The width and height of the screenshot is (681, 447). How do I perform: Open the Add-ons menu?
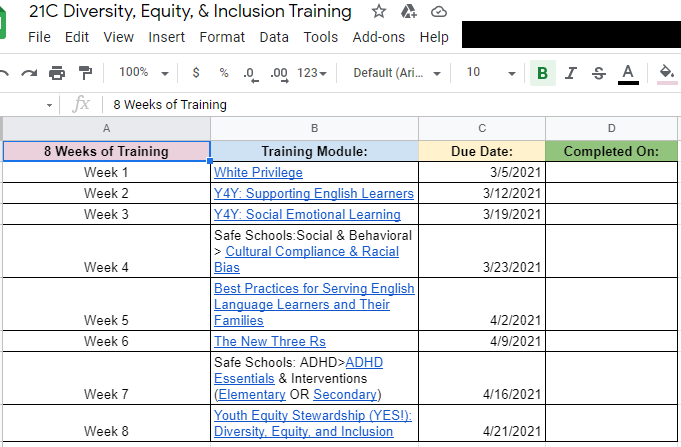point(379,37)
